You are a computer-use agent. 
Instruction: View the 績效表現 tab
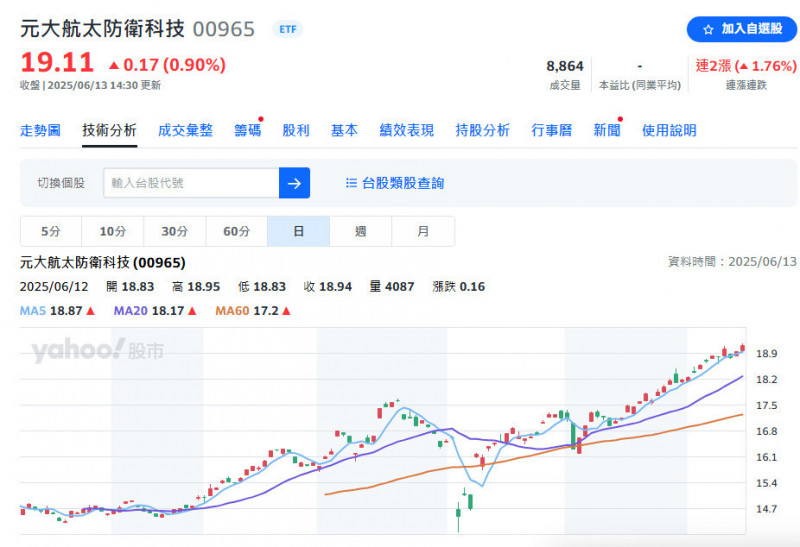click(407, 130)
